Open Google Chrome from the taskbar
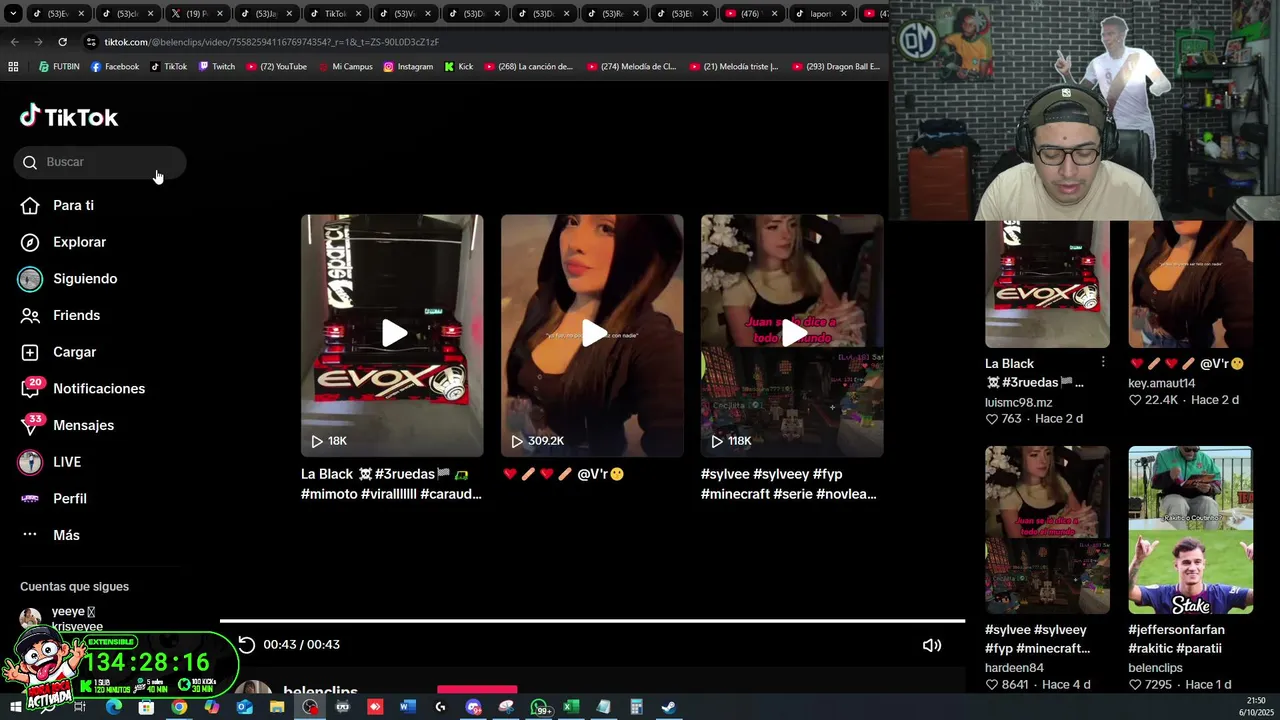Screen dimensions: 1280x720 178,707
